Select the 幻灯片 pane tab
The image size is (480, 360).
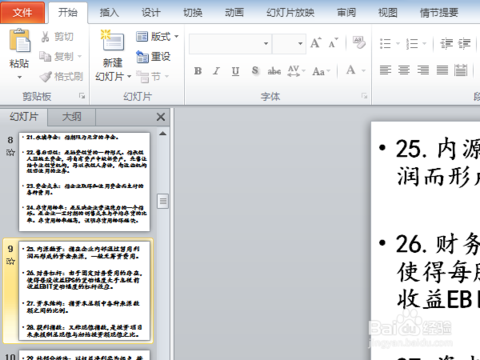[x=24, y=117]
